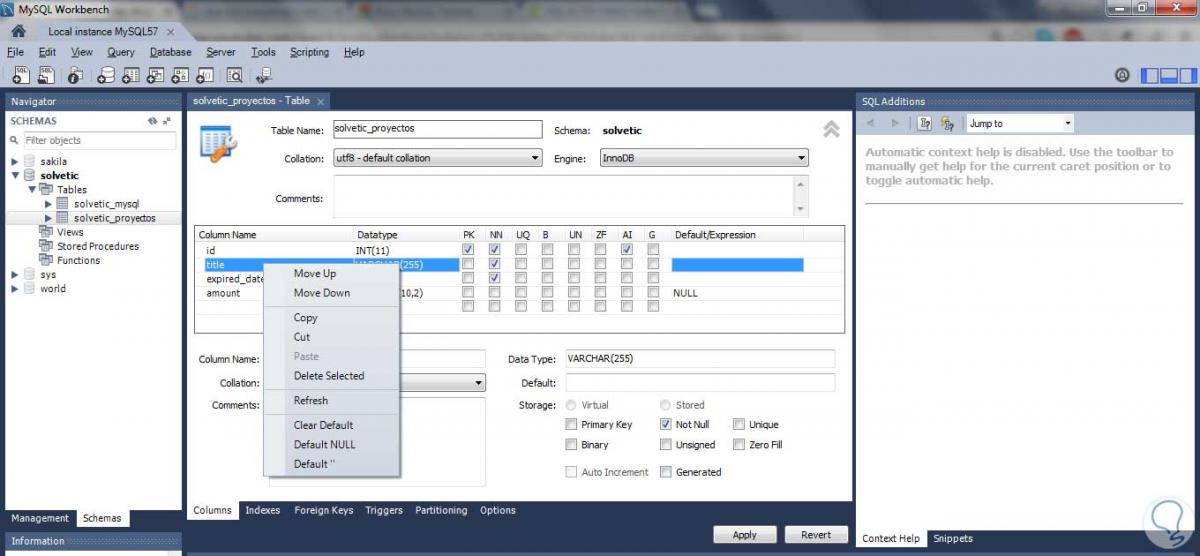The height and width of the screenshot is (556, 1200).
Task: Click the Create new view toolbar icon
Action: coord(155,75)
